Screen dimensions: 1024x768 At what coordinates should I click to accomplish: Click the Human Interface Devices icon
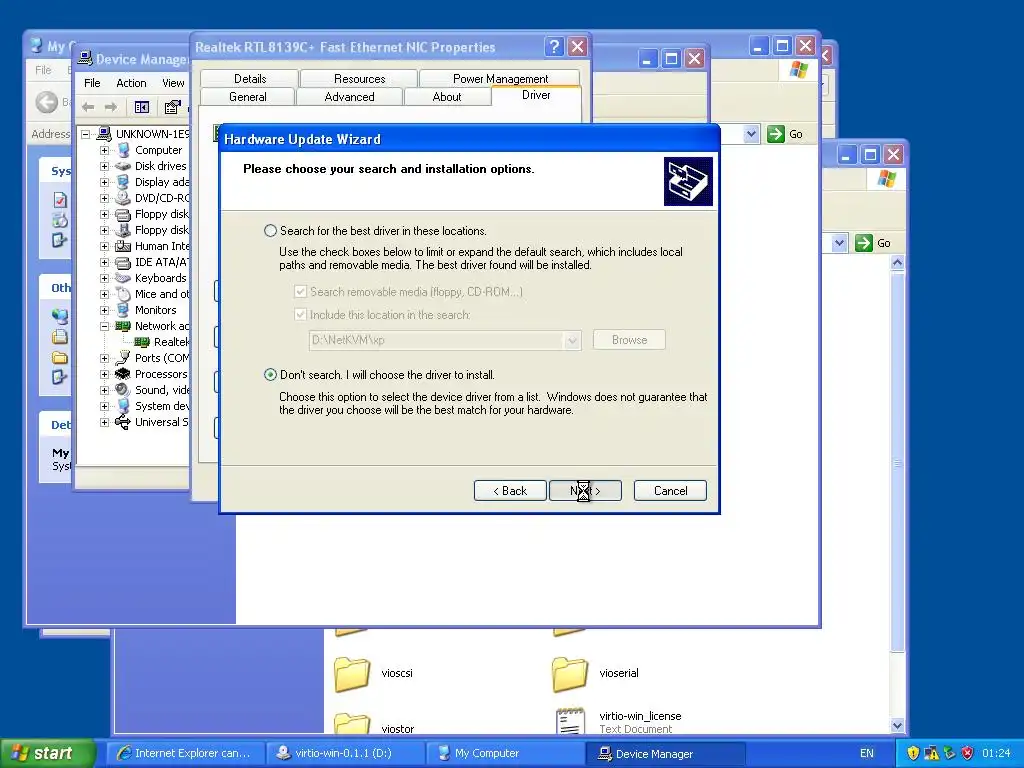(123, 246)
